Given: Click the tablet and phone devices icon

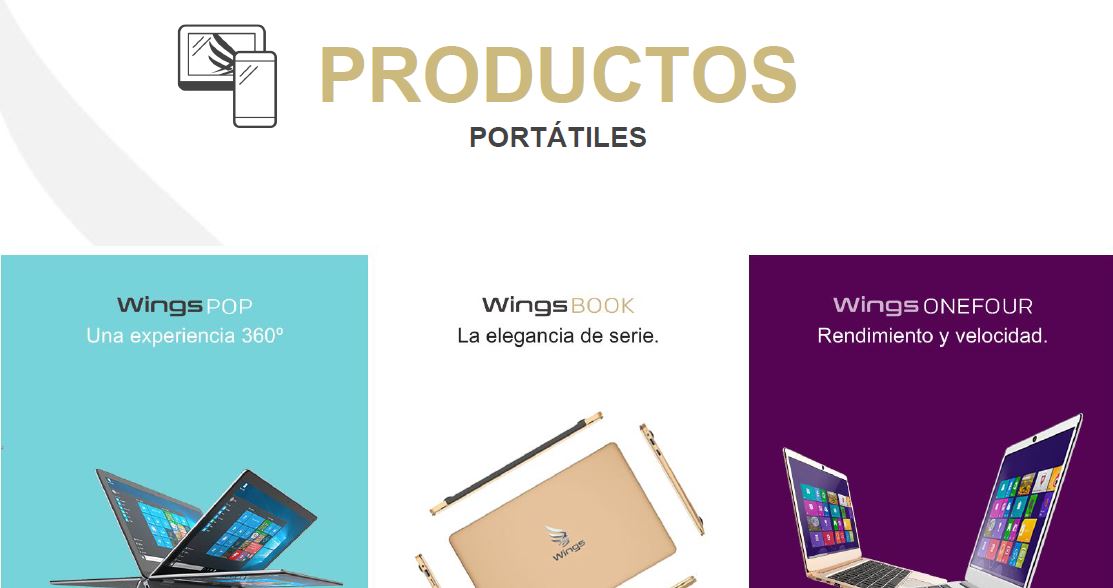Looking at the screenshot, I should click(227, 76).
